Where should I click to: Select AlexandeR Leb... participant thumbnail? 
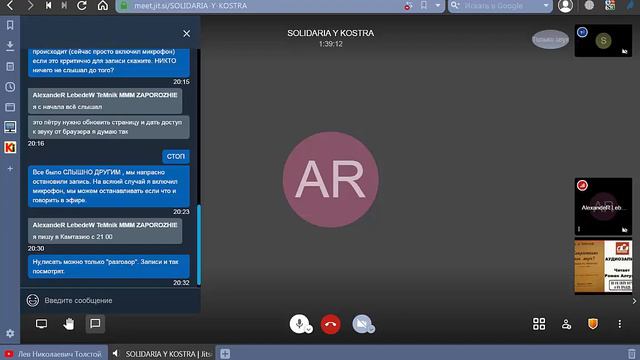[x=603, y=207]
